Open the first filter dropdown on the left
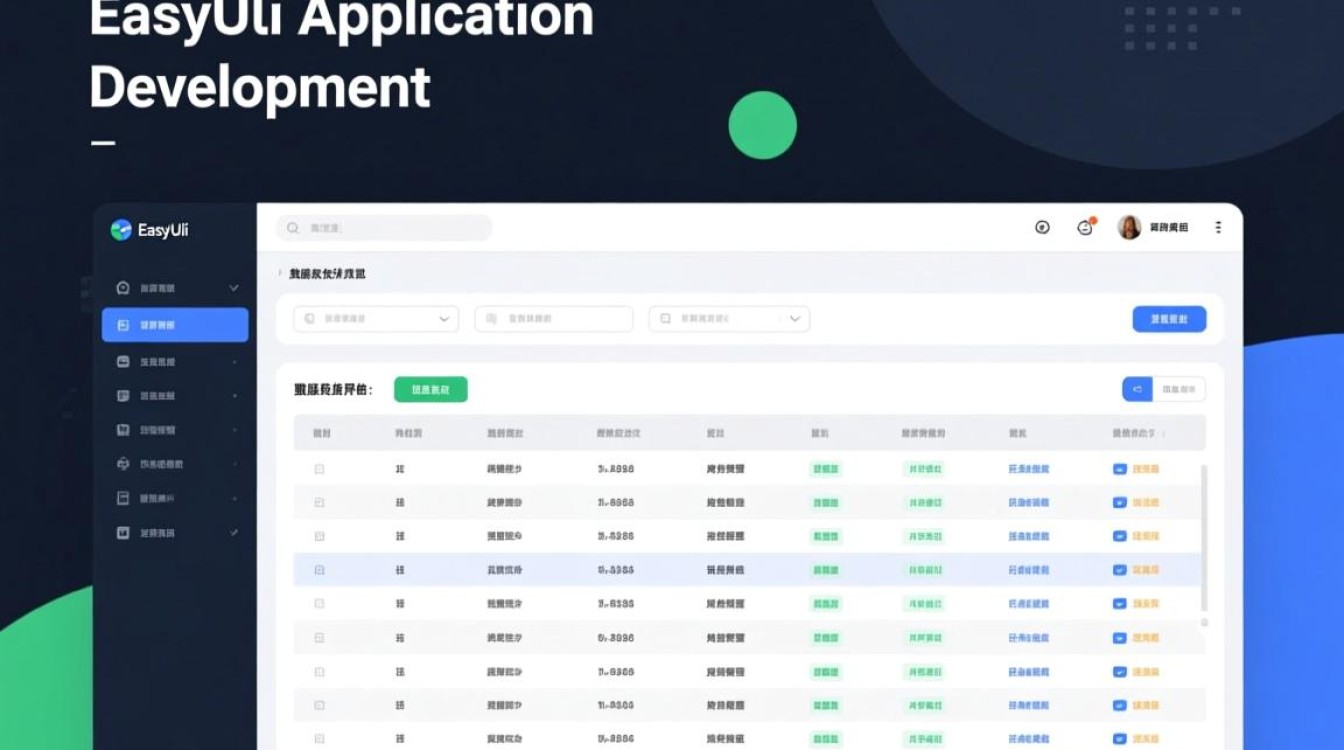Screen dimensions: 1344x750 [375, 319]
